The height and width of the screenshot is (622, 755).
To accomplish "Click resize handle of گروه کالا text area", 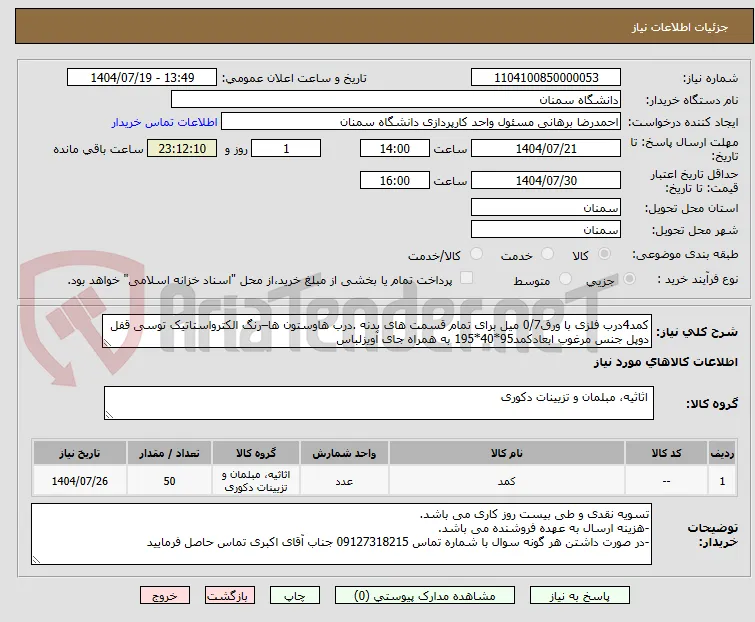I will tap(109, 415).
